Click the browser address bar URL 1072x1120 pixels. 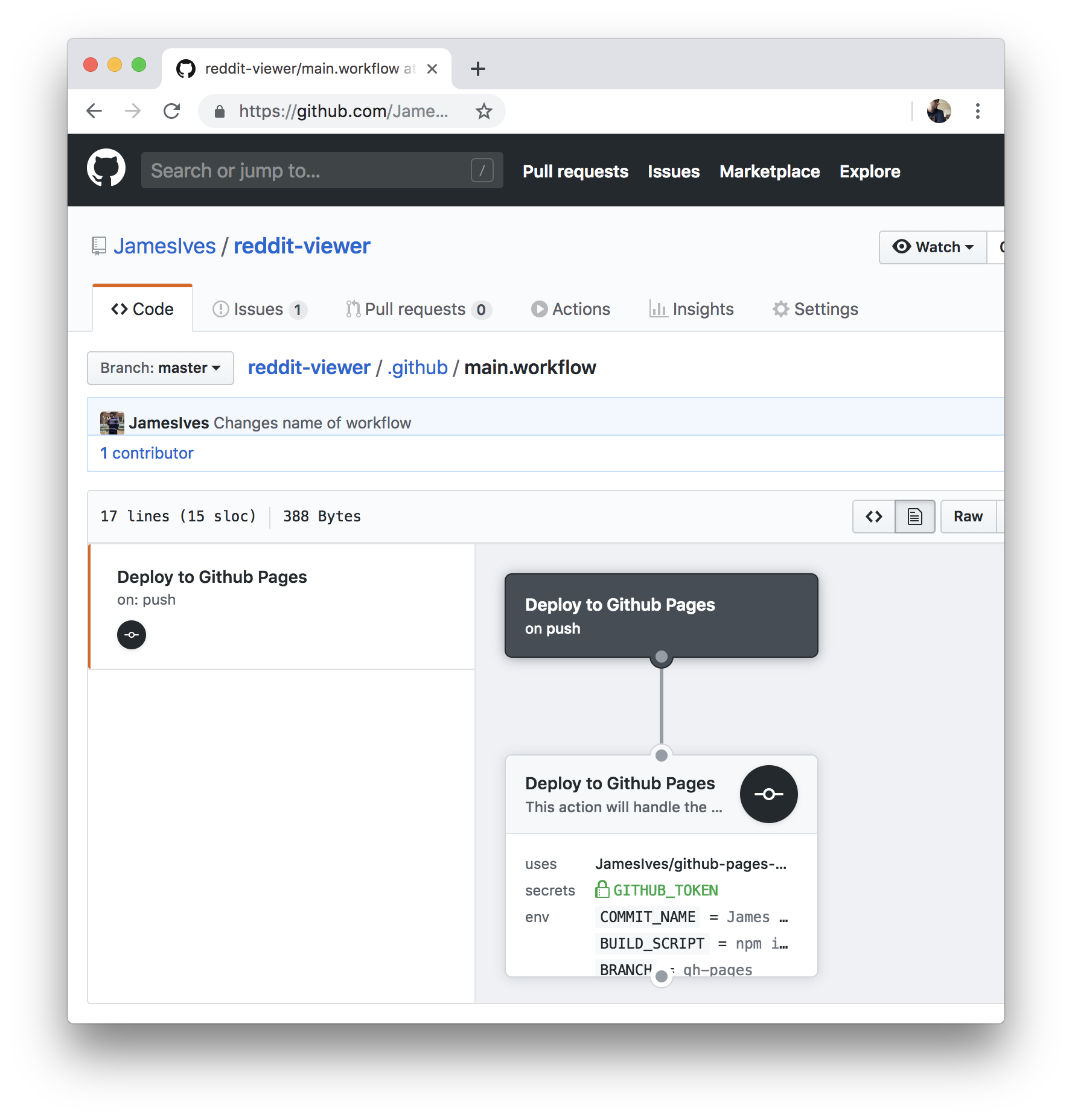click(343, 111)
